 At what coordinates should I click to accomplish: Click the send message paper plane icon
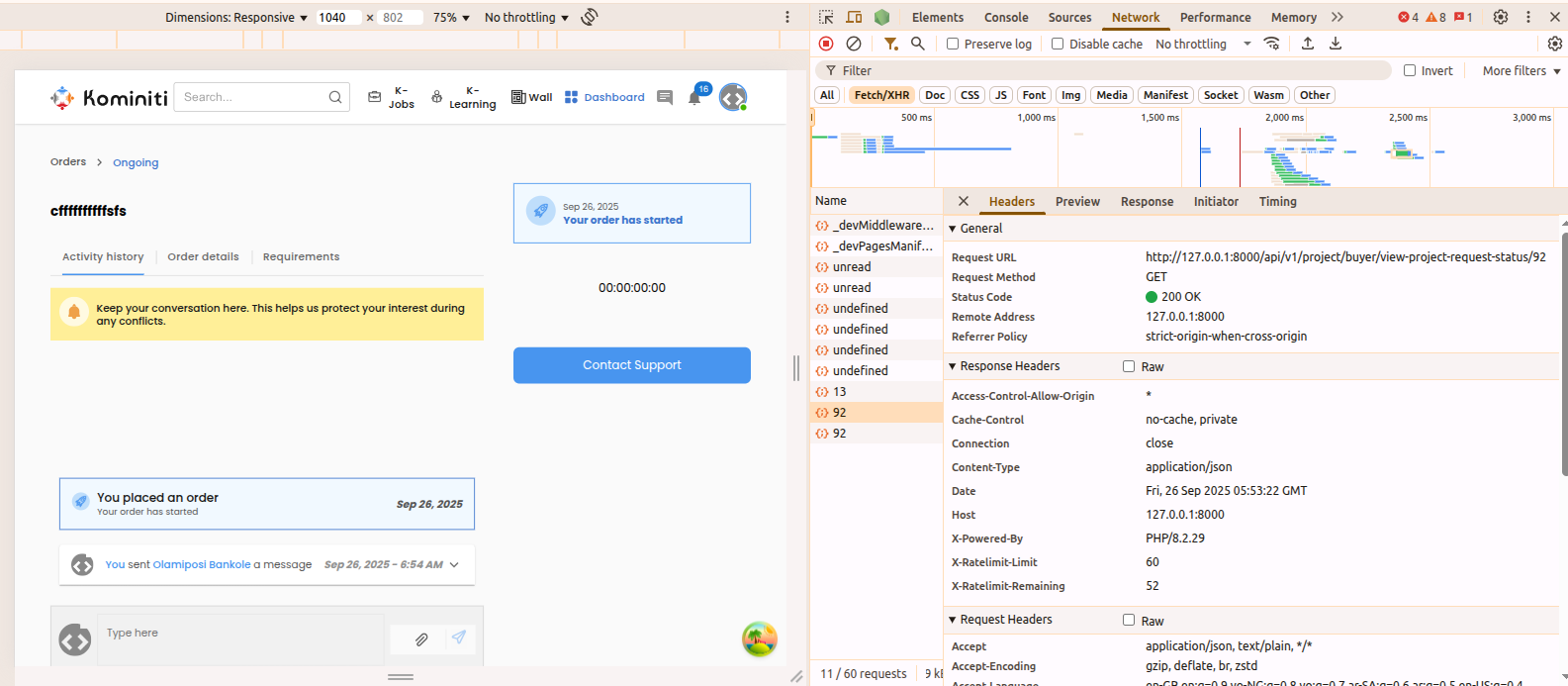coord(459,637)
